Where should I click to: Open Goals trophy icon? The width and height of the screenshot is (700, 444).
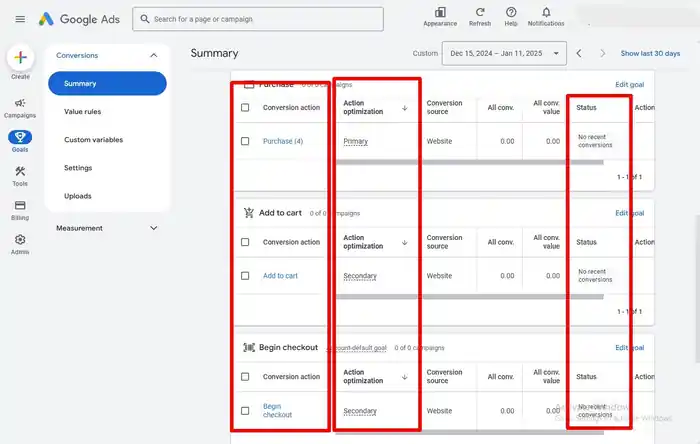pos(20,137)
